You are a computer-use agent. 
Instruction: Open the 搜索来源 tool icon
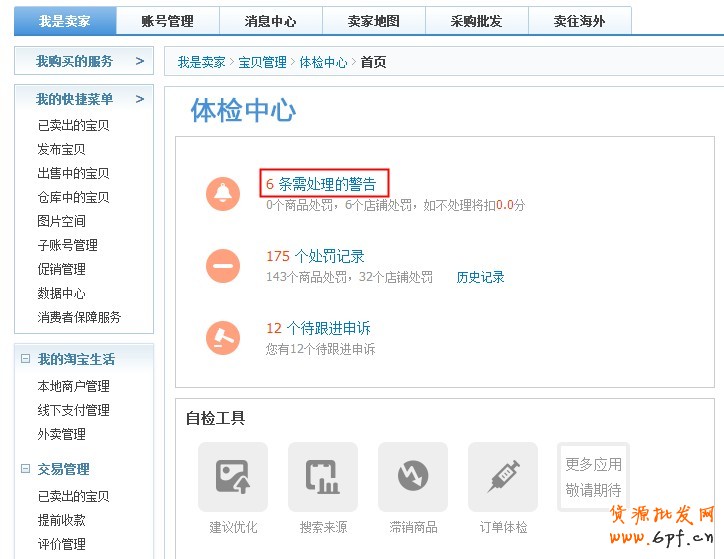323,477
